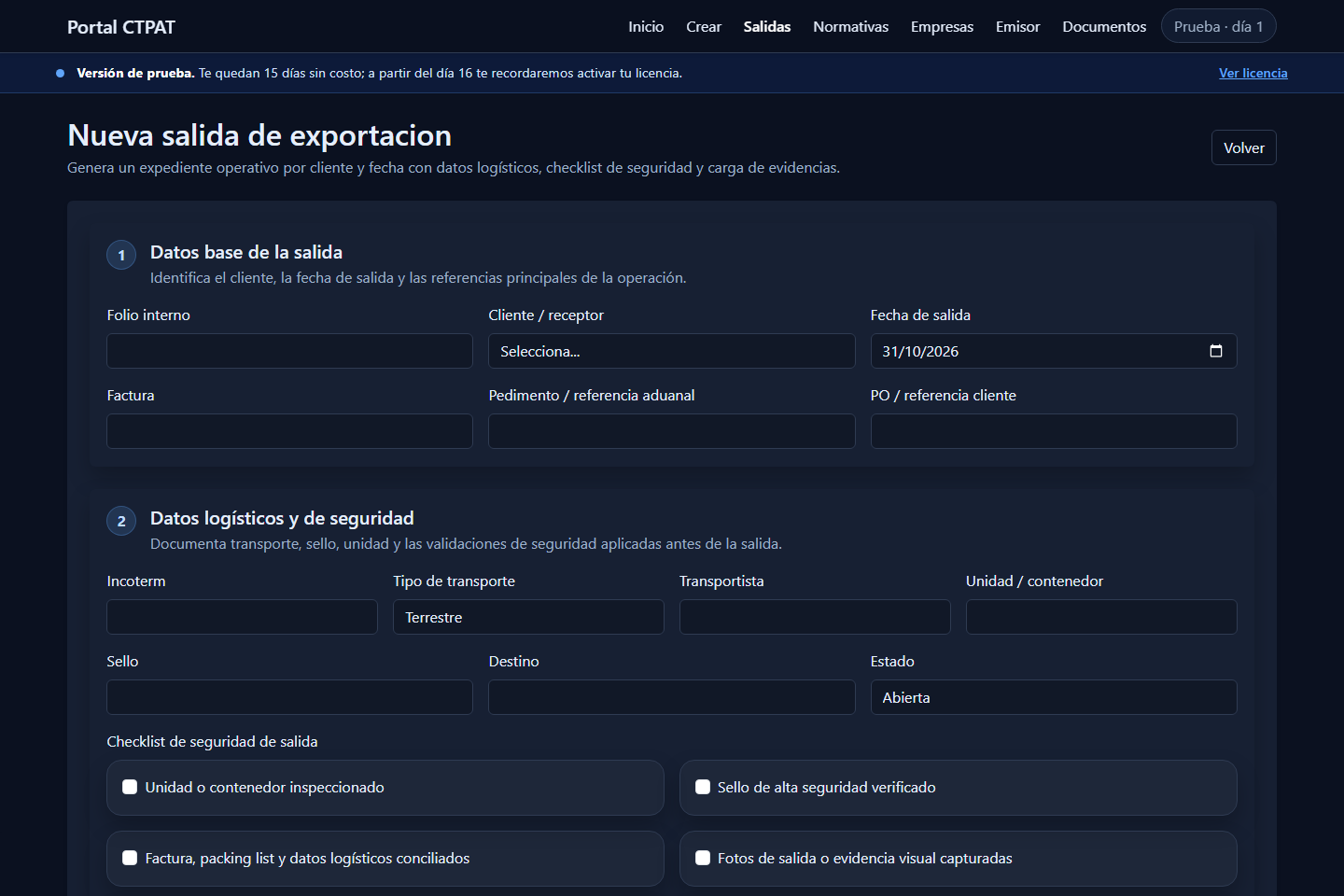1344x896 pixels.
Task: Focus the Pedimento / referencia aduanal field
Action: [x=672, y=431]
